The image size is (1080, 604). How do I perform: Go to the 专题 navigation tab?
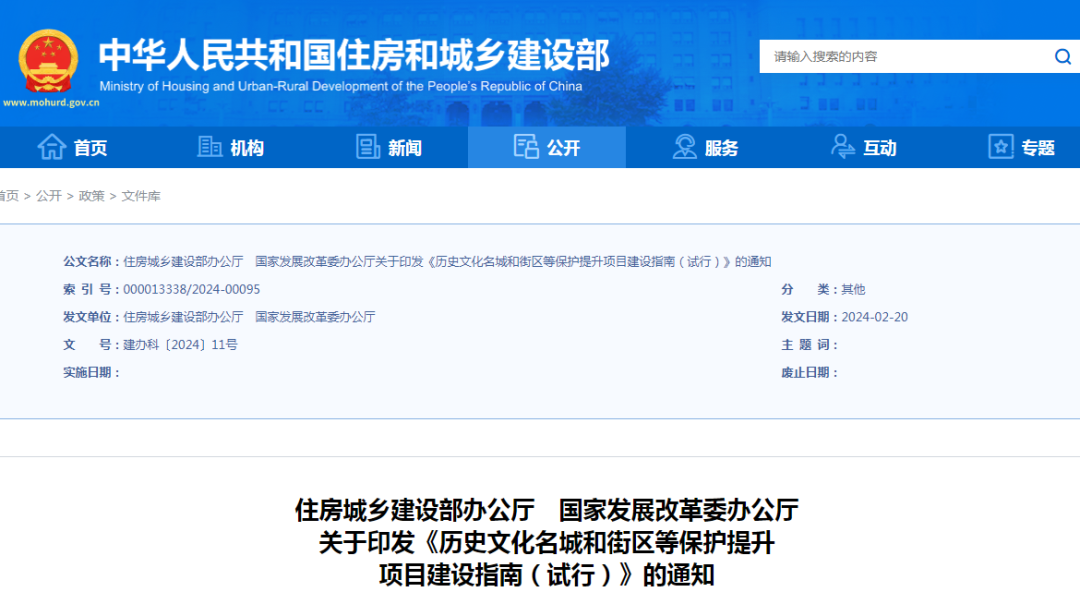pyautogui.click(x=1038, y=148)
